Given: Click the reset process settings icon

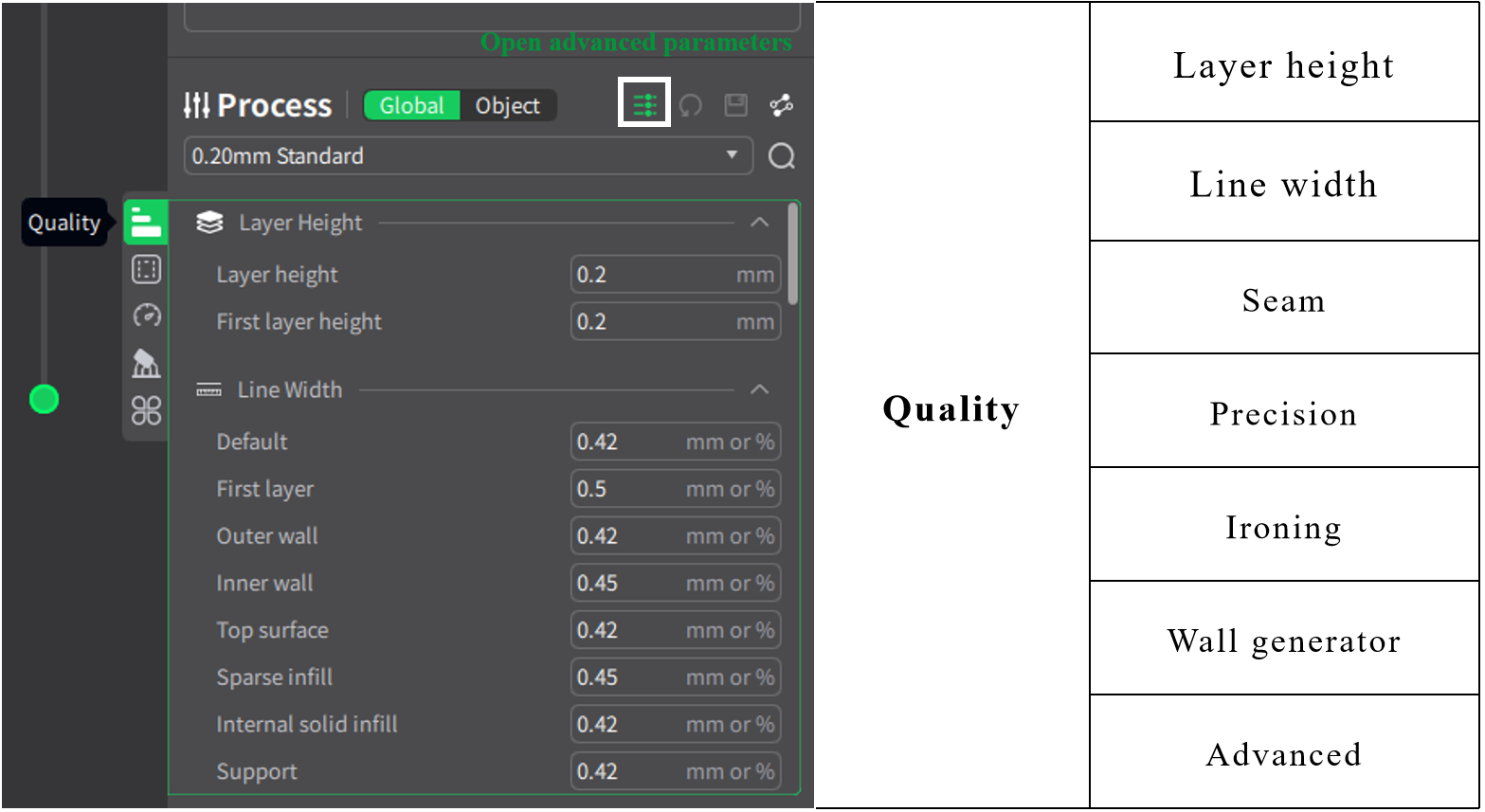Looking at the screenshot, I should click(691, 105).
